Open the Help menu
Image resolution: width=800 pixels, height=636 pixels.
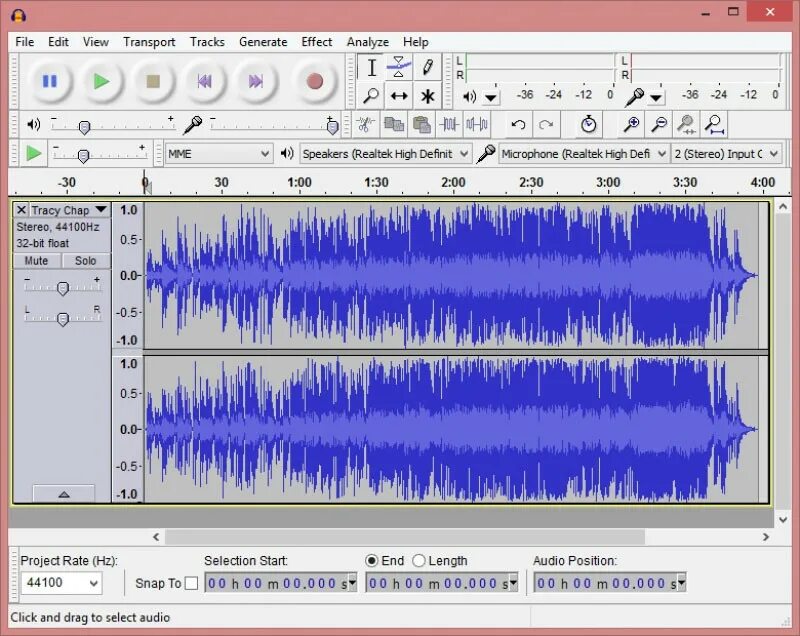pyautogui.click(x=415, y=42)
